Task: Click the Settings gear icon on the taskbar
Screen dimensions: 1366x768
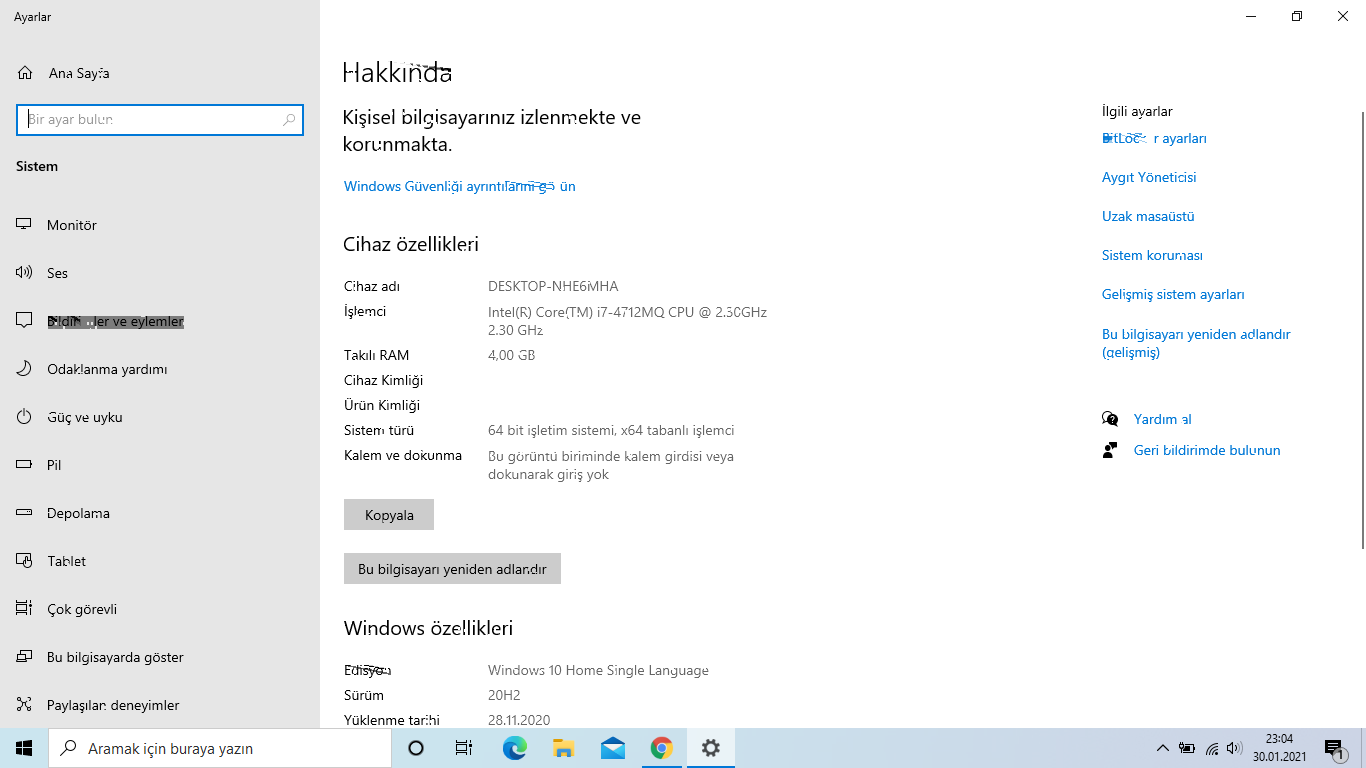Action: (710, 748)
